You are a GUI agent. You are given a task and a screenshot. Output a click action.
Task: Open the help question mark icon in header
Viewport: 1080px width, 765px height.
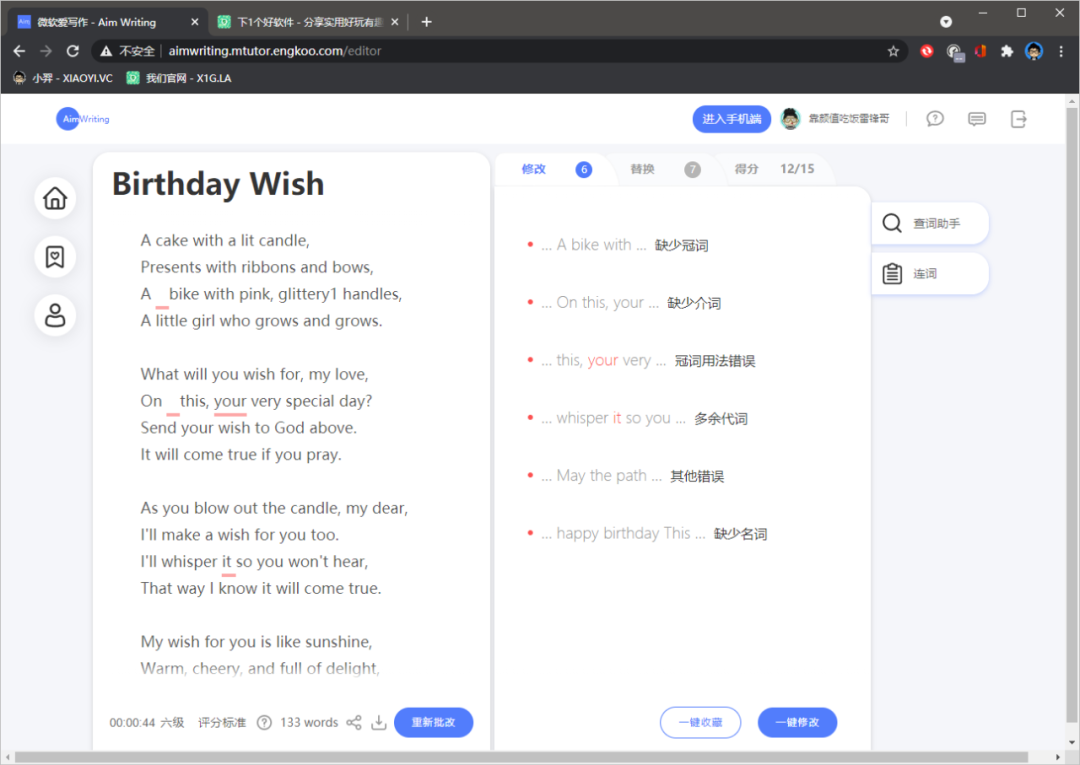click(x=935, y=118)
